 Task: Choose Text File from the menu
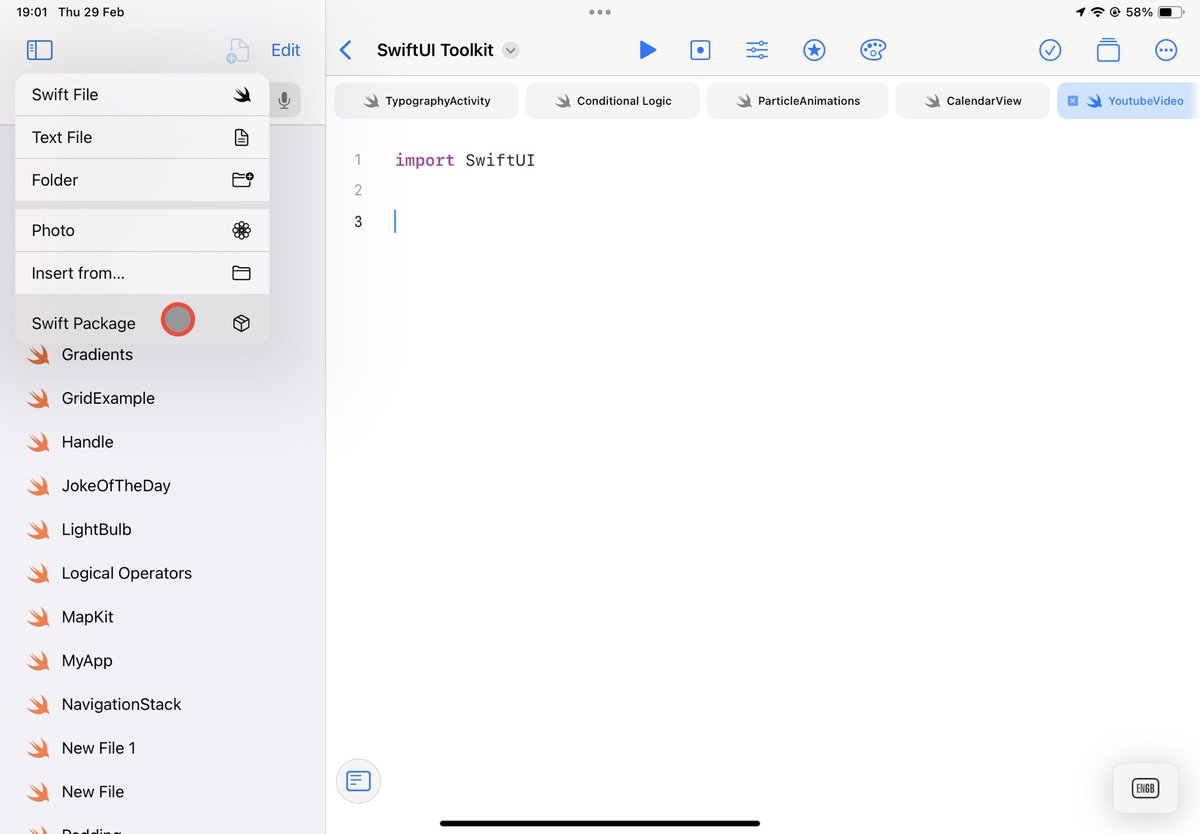142,138
